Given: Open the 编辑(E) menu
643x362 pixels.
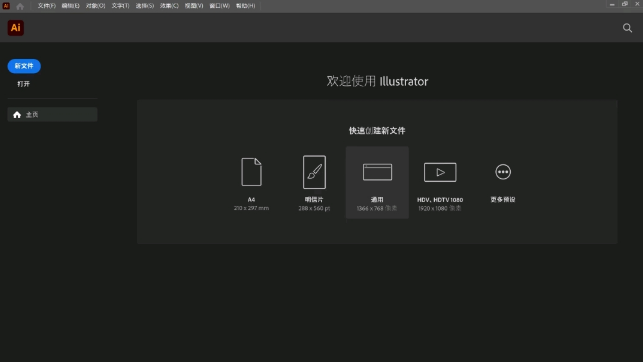Looking at the screenshot, I should [x=70, y=6].
